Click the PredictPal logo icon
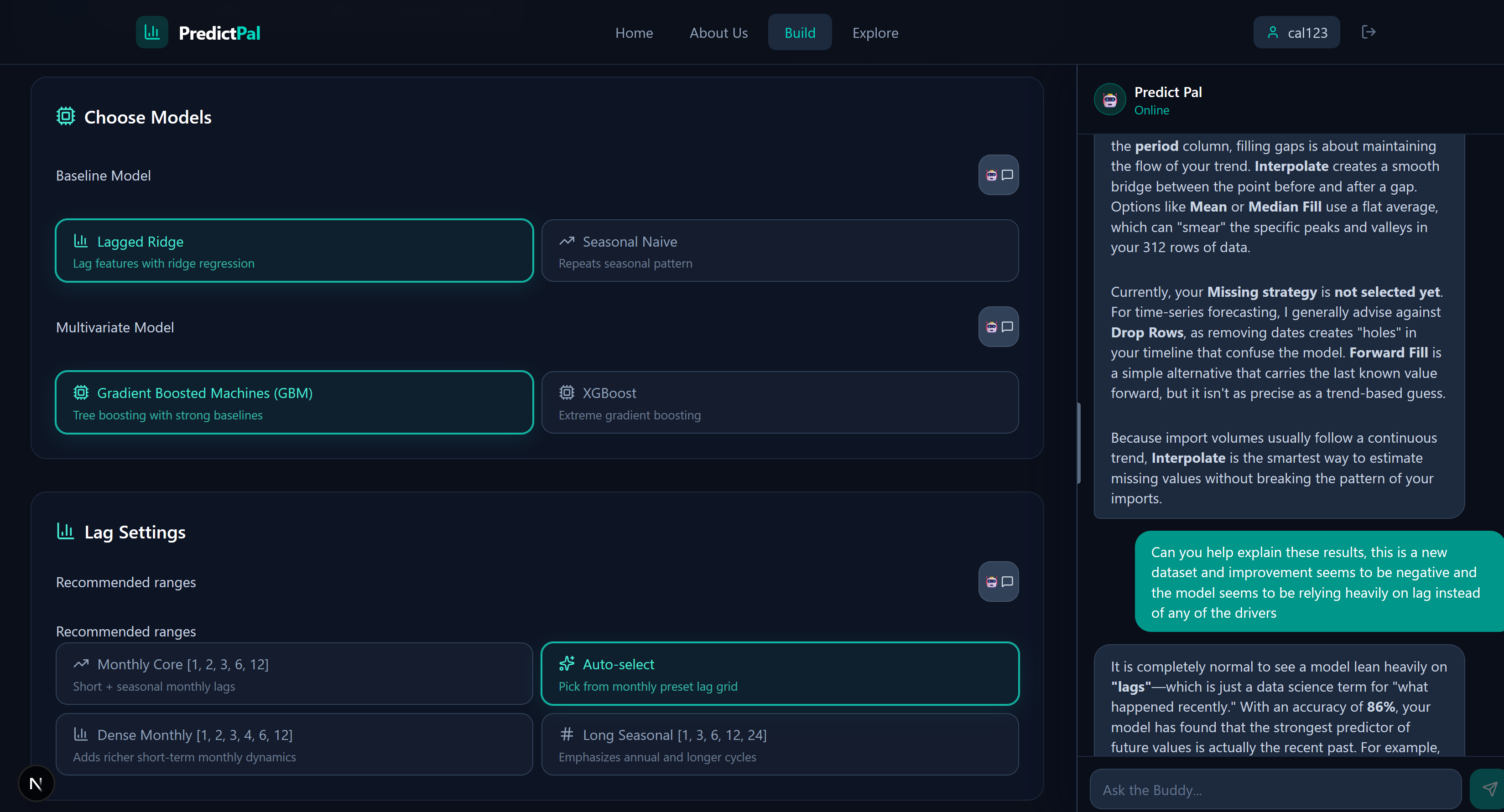Viewport: 1504px width, 812px height. pos(152,33)
